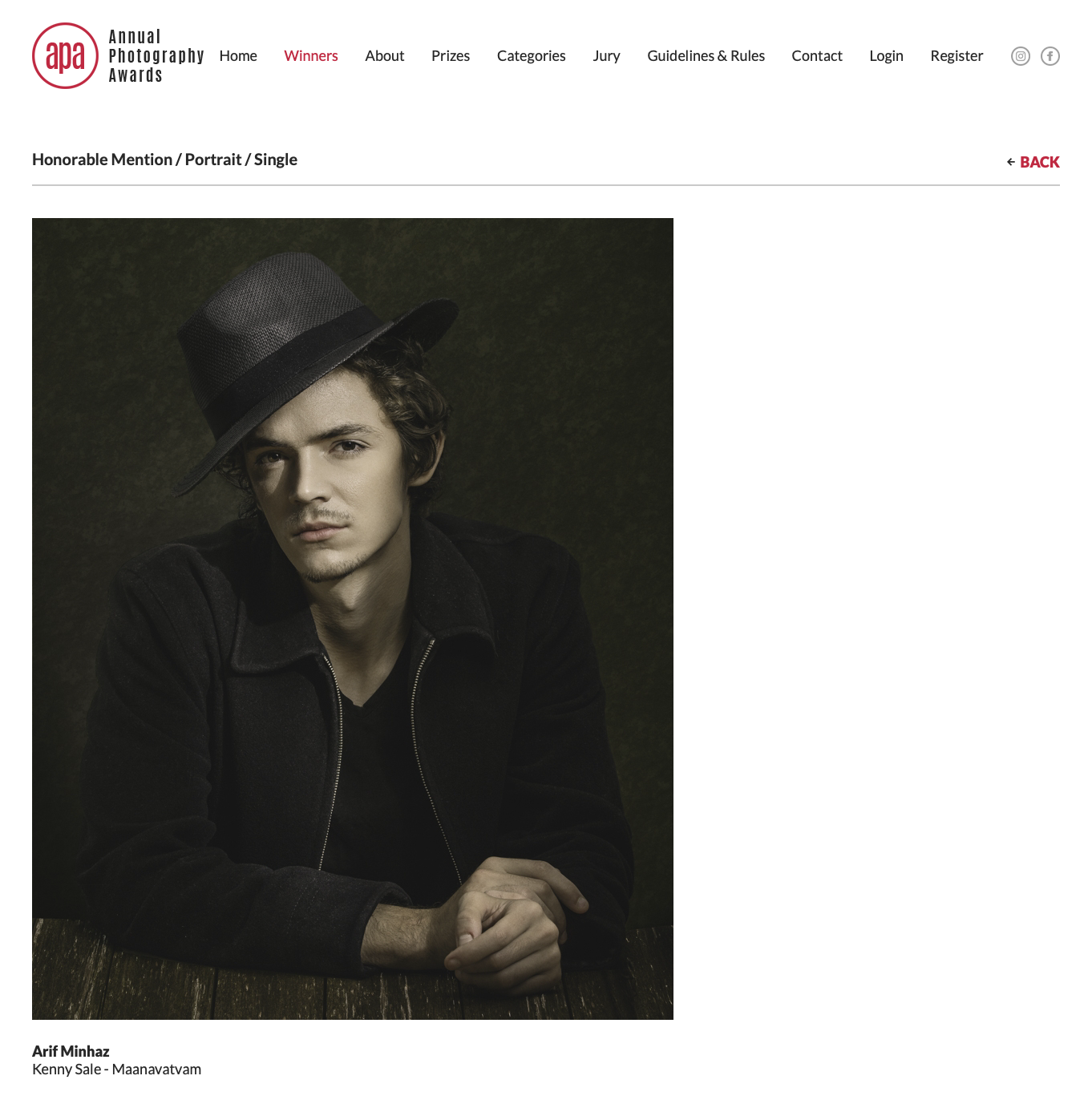Navigate to the About page
Screen dimensions: 1092x1100
[385, 55]
